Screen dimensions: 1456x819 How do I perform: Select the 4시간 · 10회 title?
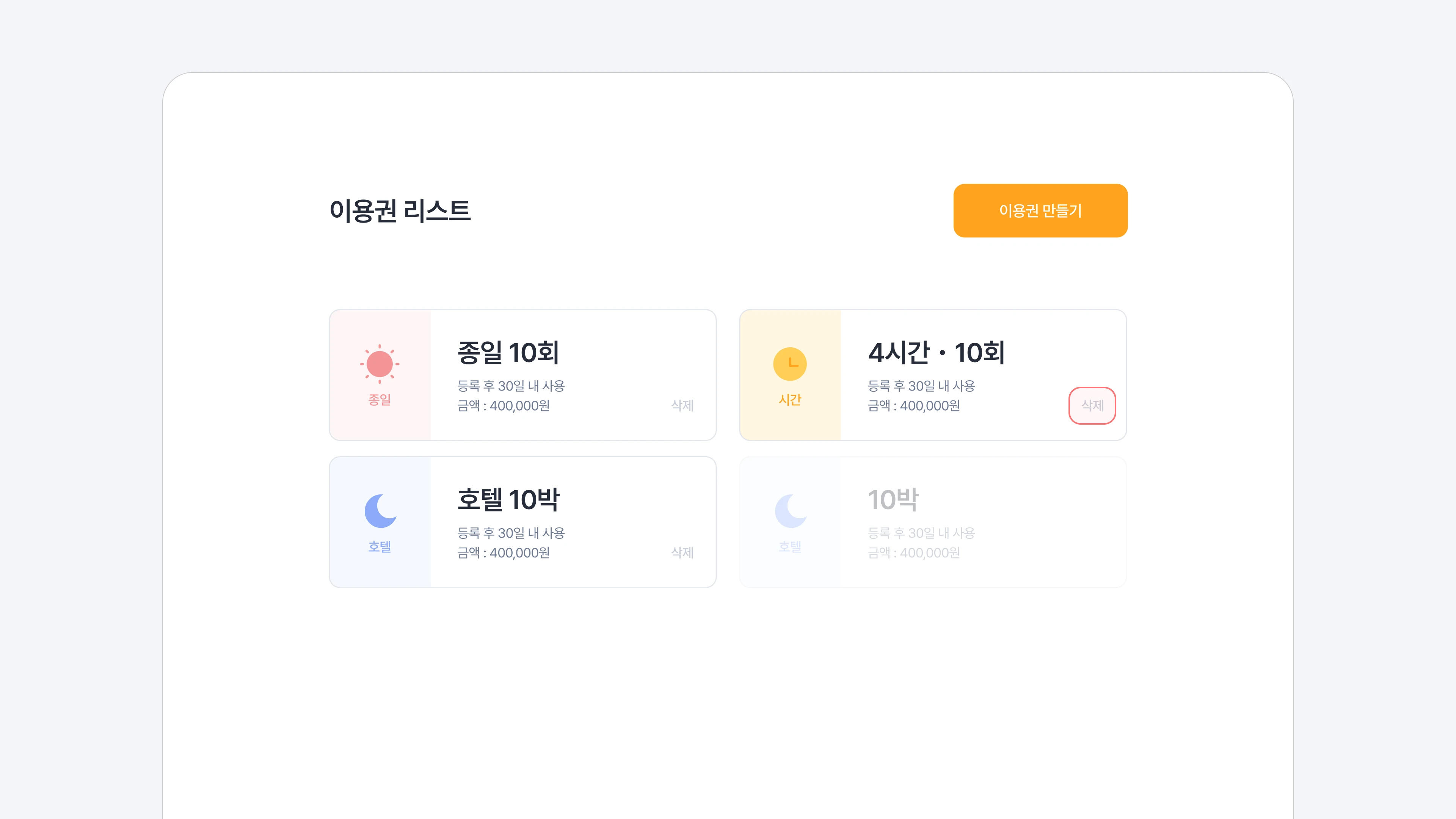[937, 352]
